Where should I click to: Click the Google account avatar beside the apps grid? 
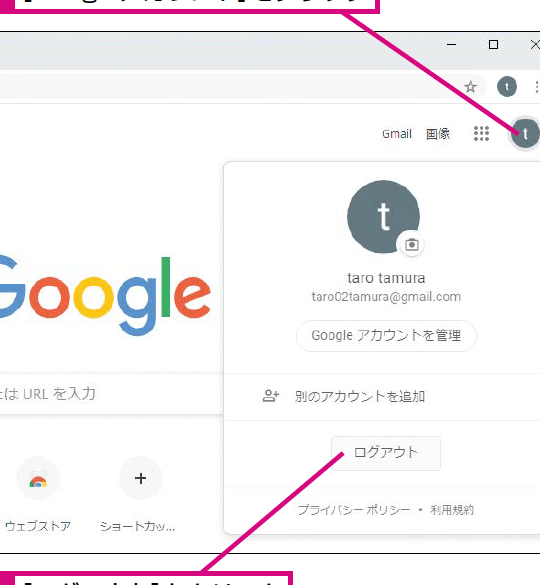point(525,134)
